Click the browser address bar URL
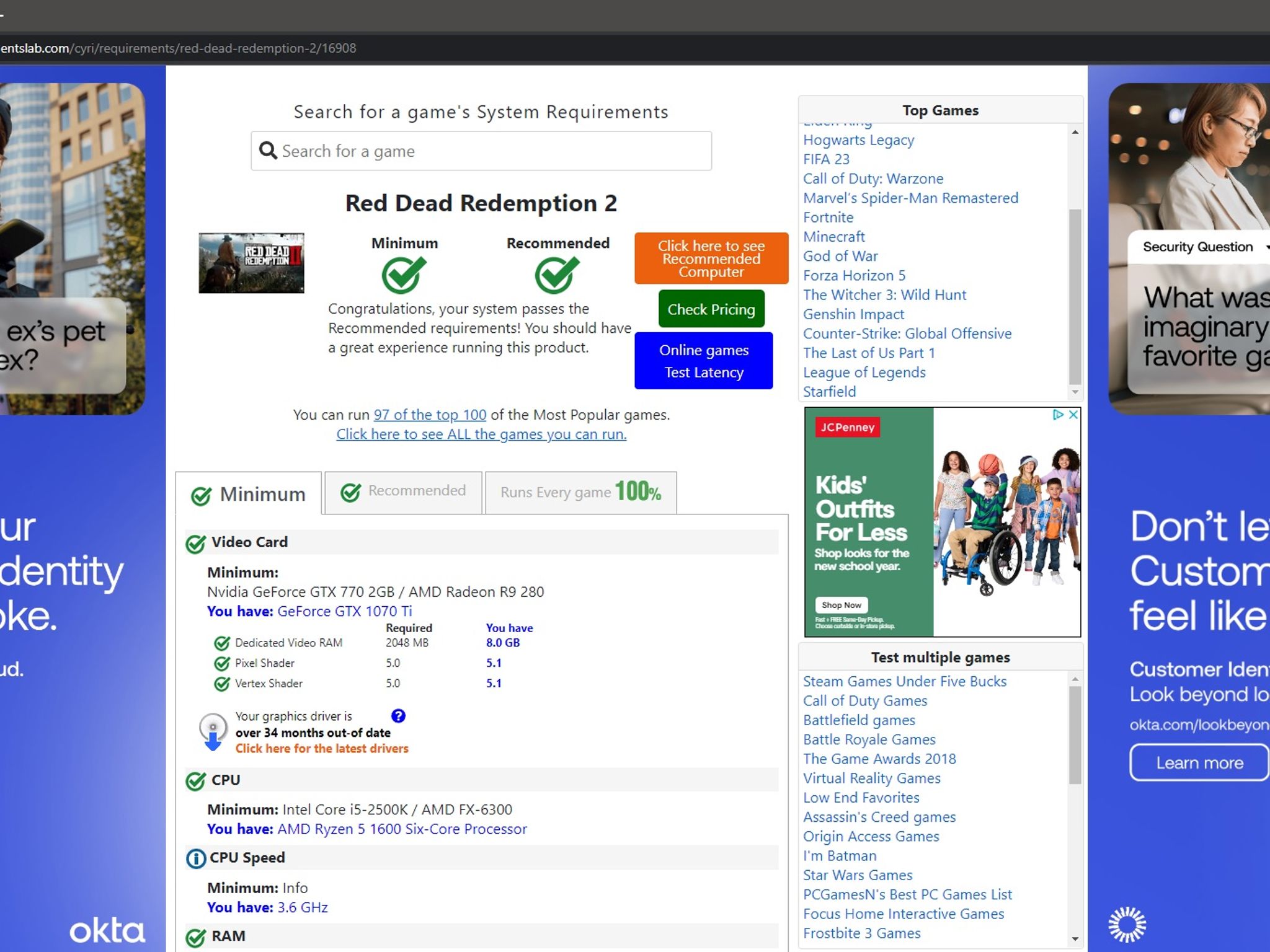Screen dimensions: 1270x952 [178, 48]
